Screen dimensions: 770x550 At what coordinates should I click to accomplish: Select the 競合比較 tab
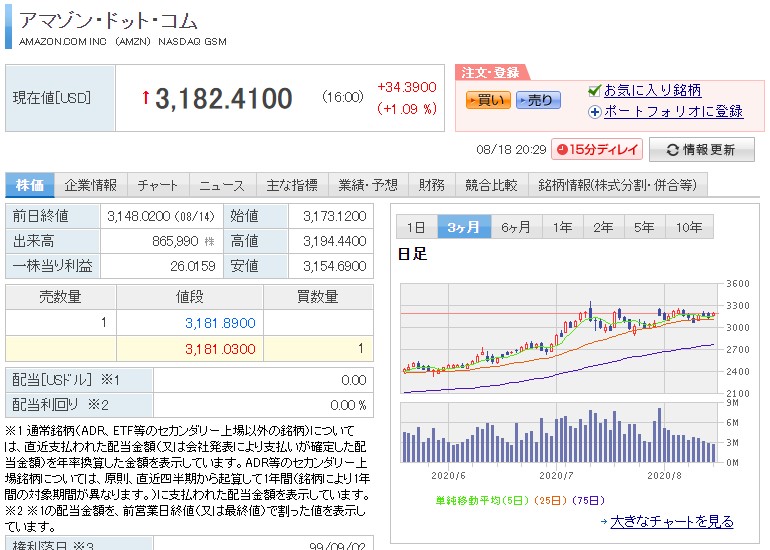492,185
